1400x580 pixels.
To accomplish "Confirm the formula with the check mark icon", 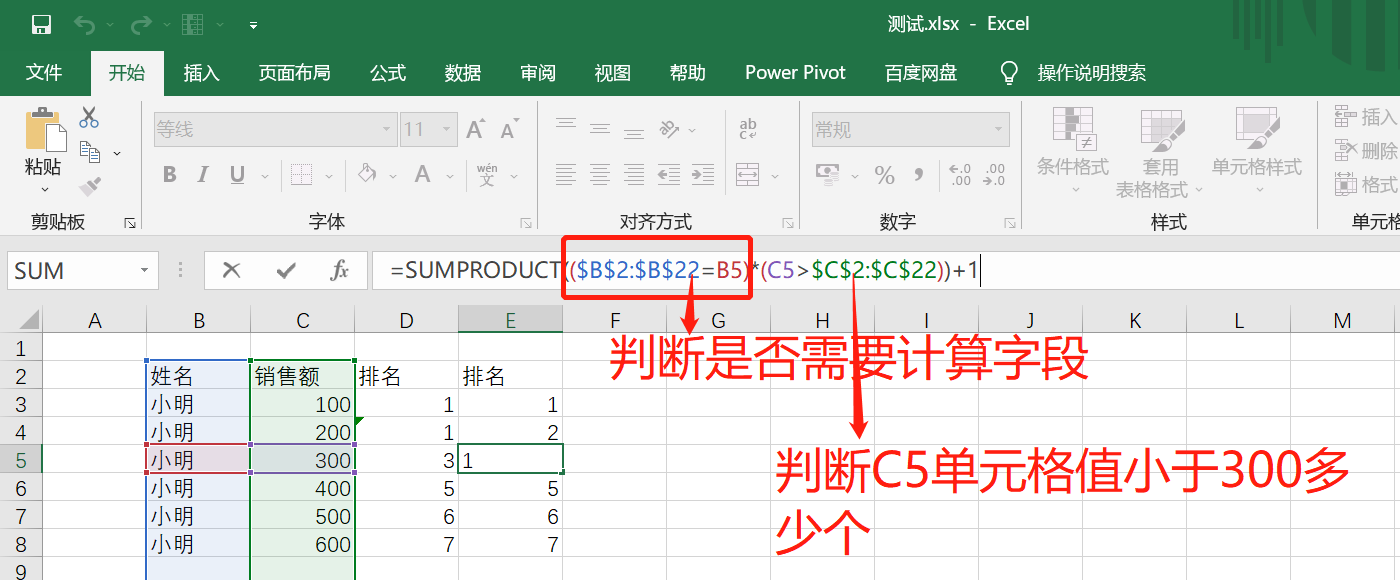I will (x=286, y=270).
